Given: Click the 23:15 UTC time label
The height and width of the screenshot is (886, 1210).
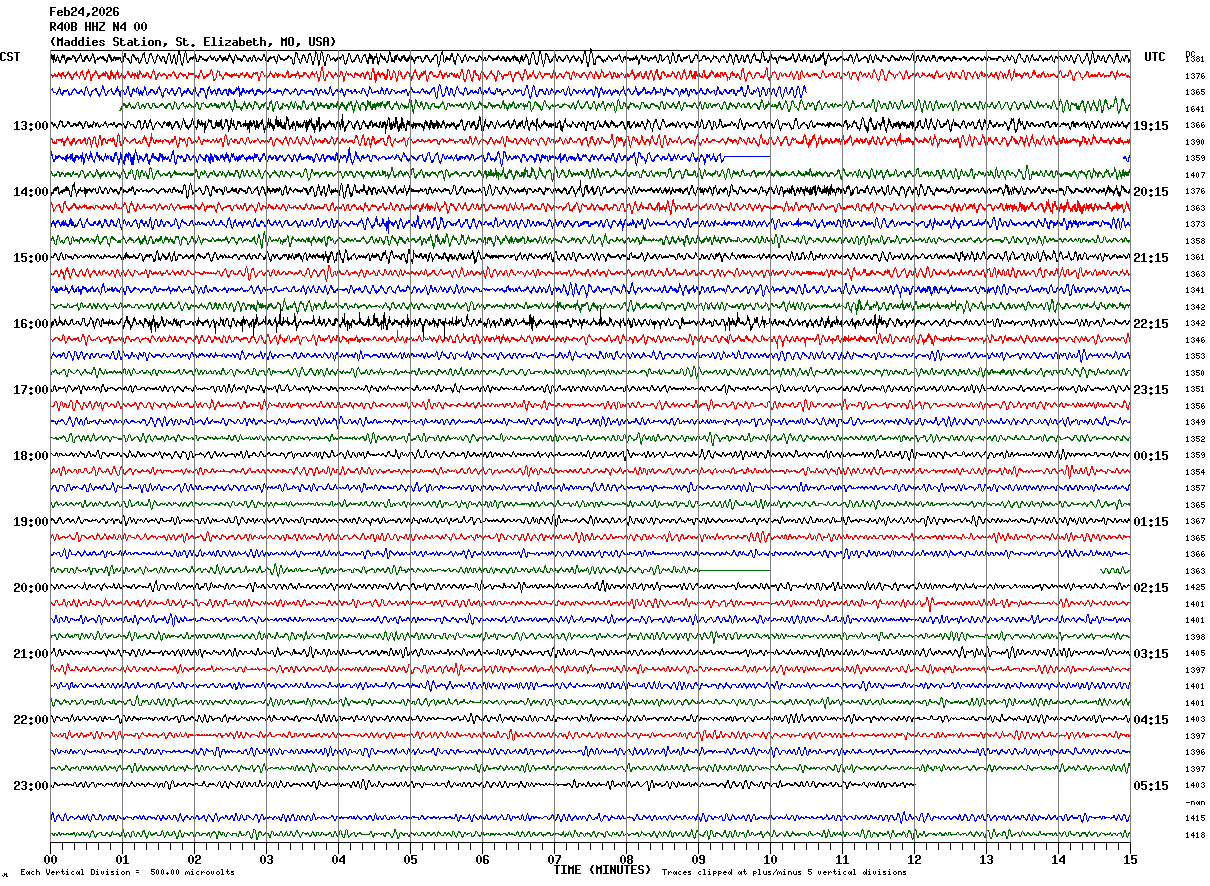Looking at the screenshot, I should (x=1151, y=390).
